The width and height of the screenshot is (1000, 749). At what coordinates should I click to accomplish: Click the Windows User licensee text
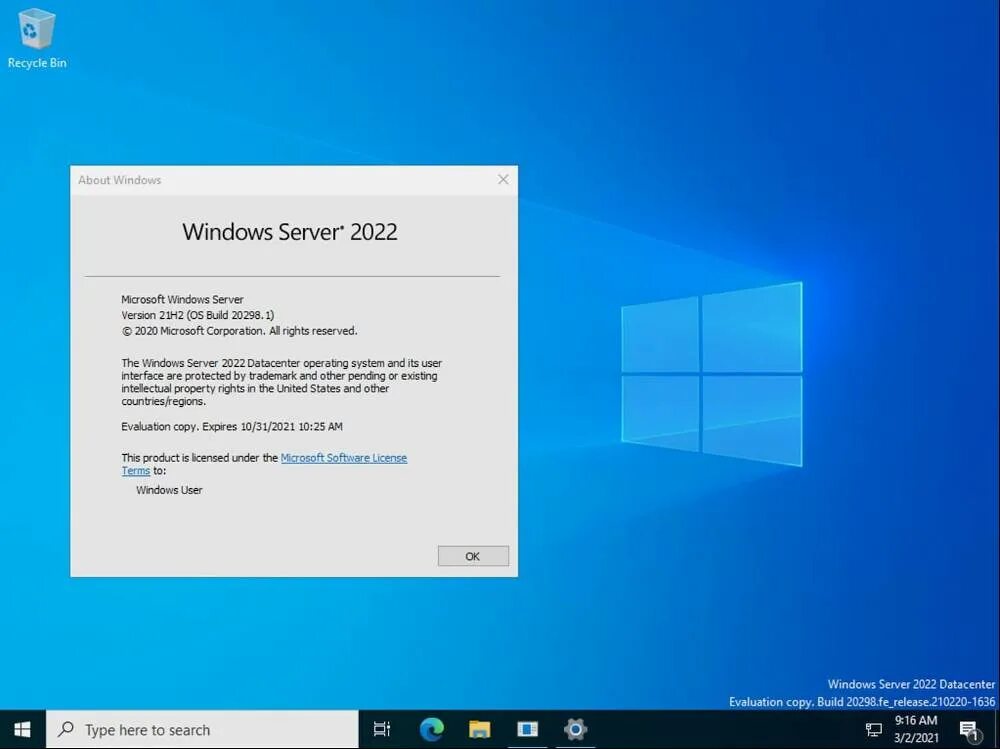(169, 490)
